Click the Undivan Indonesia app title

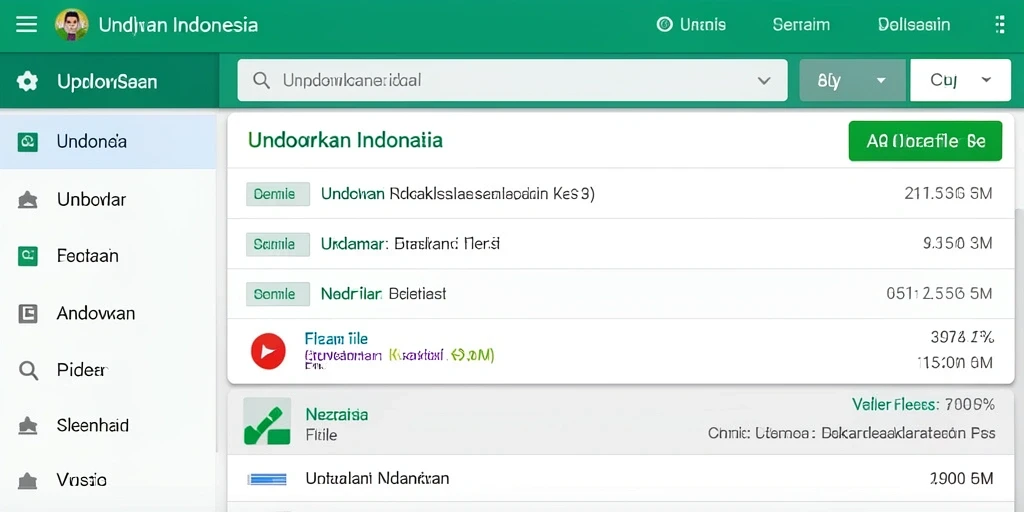178,25
